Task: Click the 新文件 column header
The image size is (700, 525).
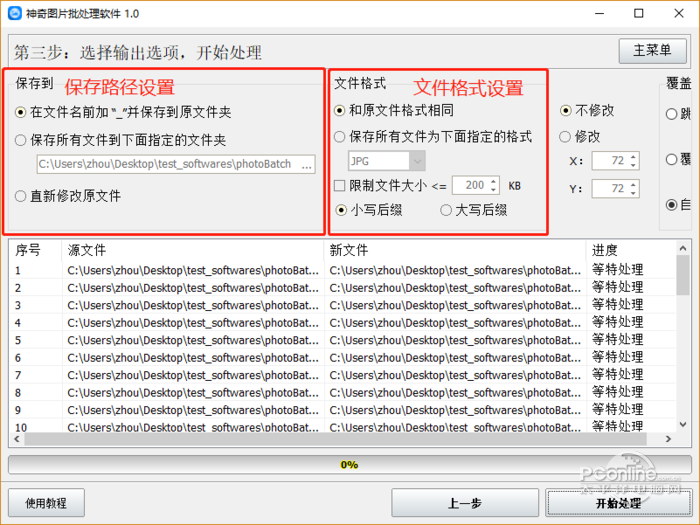Action: point(454,250)
